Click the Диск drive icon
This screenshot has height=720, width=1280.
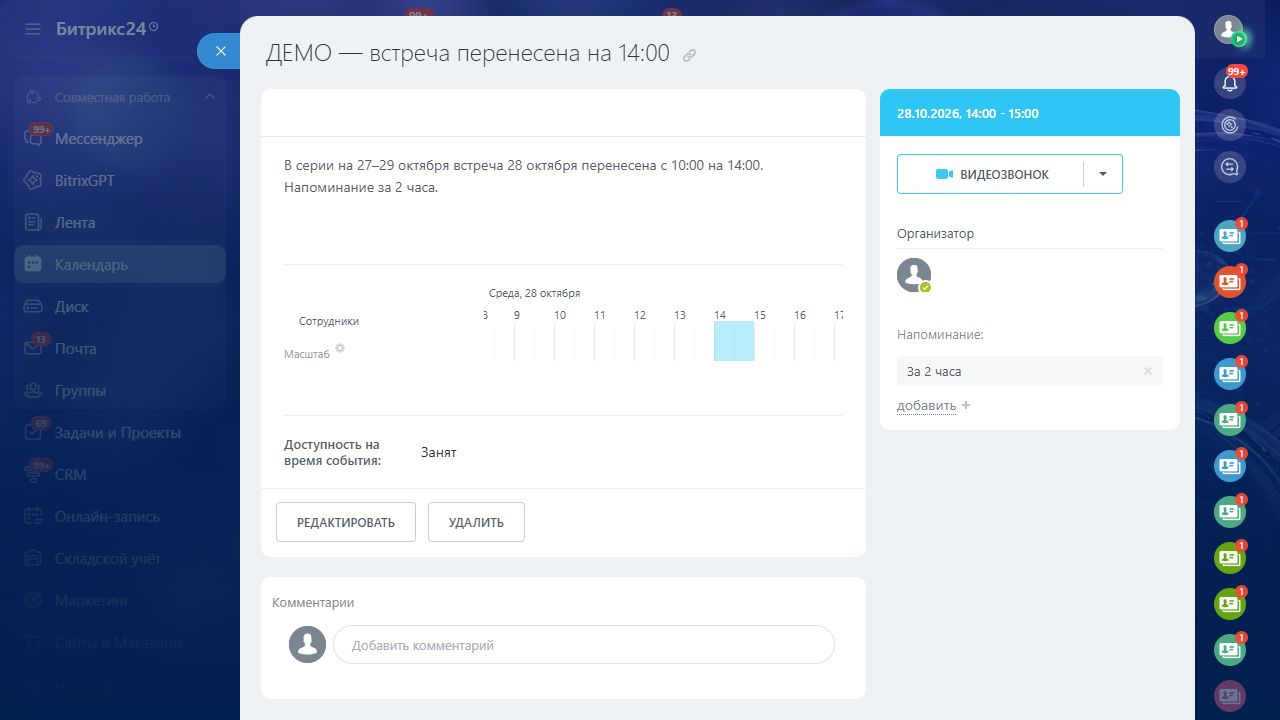coord(33,307)
